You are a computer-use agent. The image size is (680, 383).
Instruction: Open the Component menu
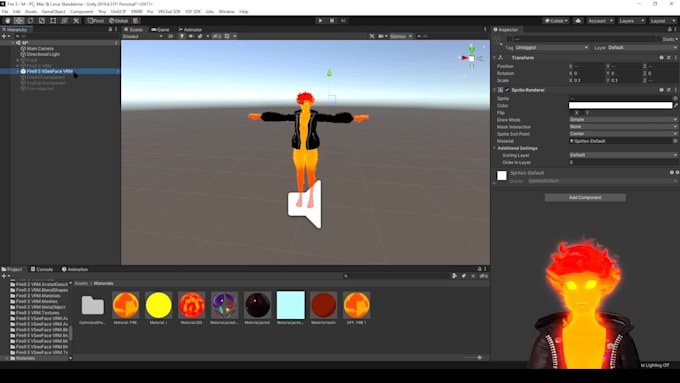[81, 12]
